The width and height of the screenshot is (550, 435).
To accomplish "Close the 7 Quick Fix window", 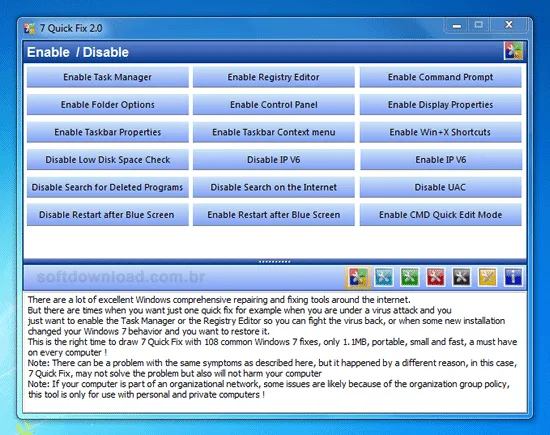I will click(509, 25).
